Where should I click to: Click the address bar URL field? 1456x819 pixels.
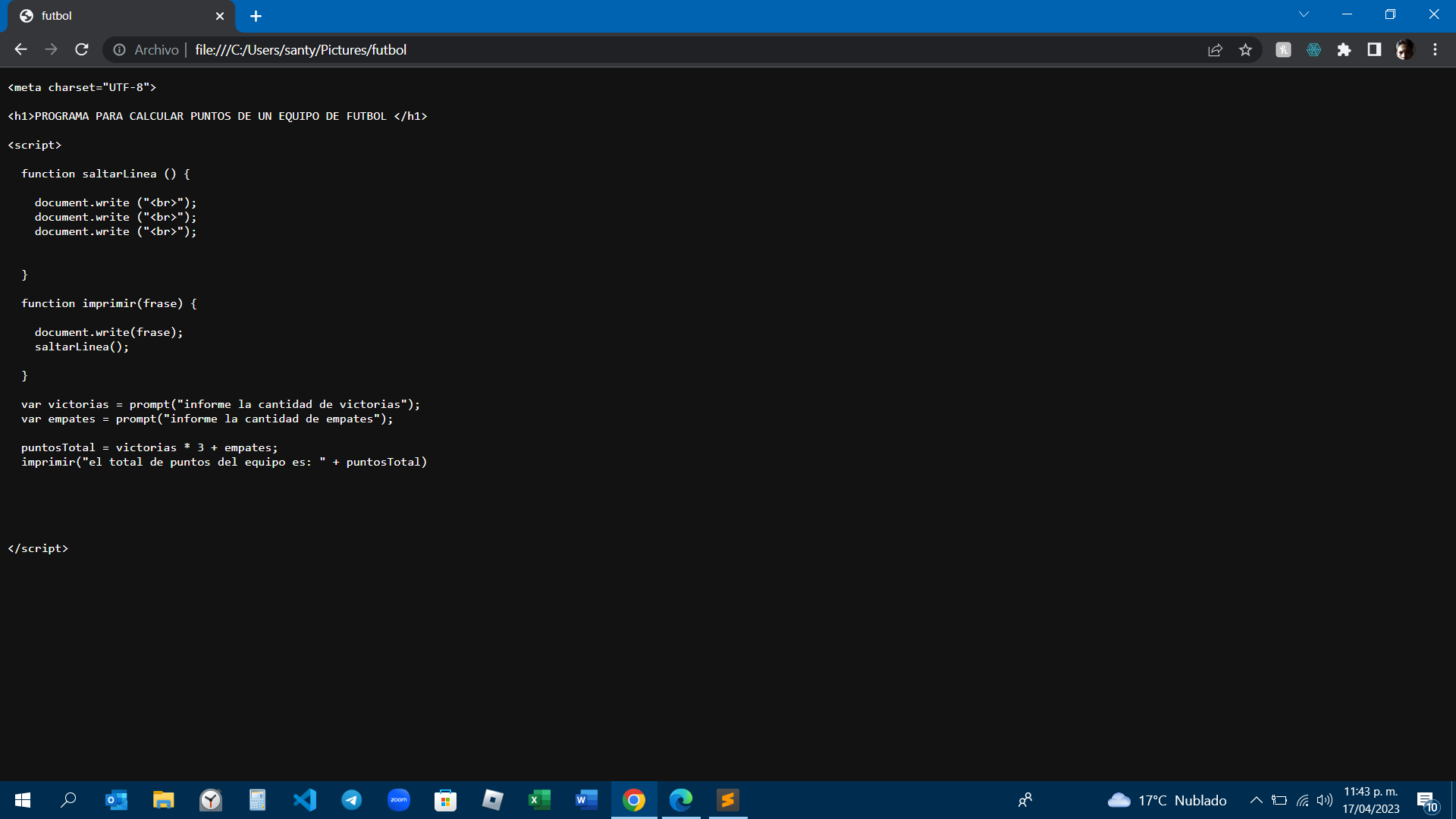[682, 49]
